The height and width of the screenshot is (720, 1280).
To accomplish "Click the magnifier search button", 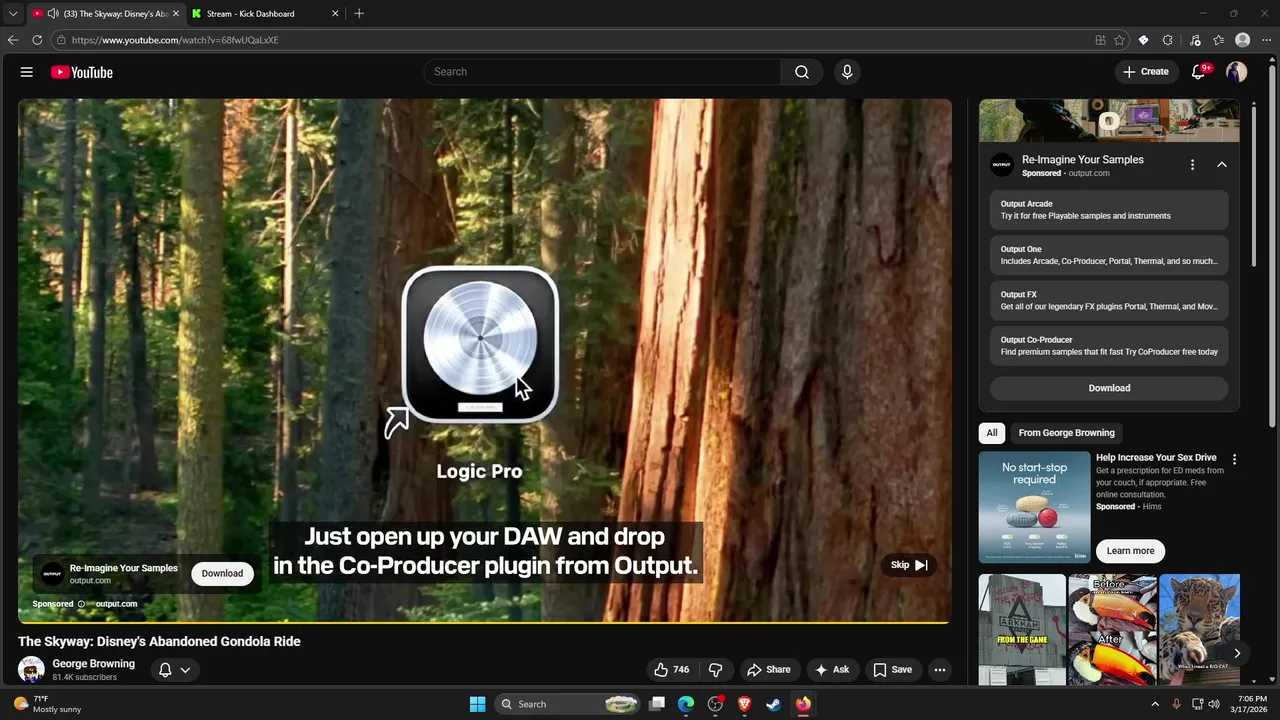I will (802, 72).
